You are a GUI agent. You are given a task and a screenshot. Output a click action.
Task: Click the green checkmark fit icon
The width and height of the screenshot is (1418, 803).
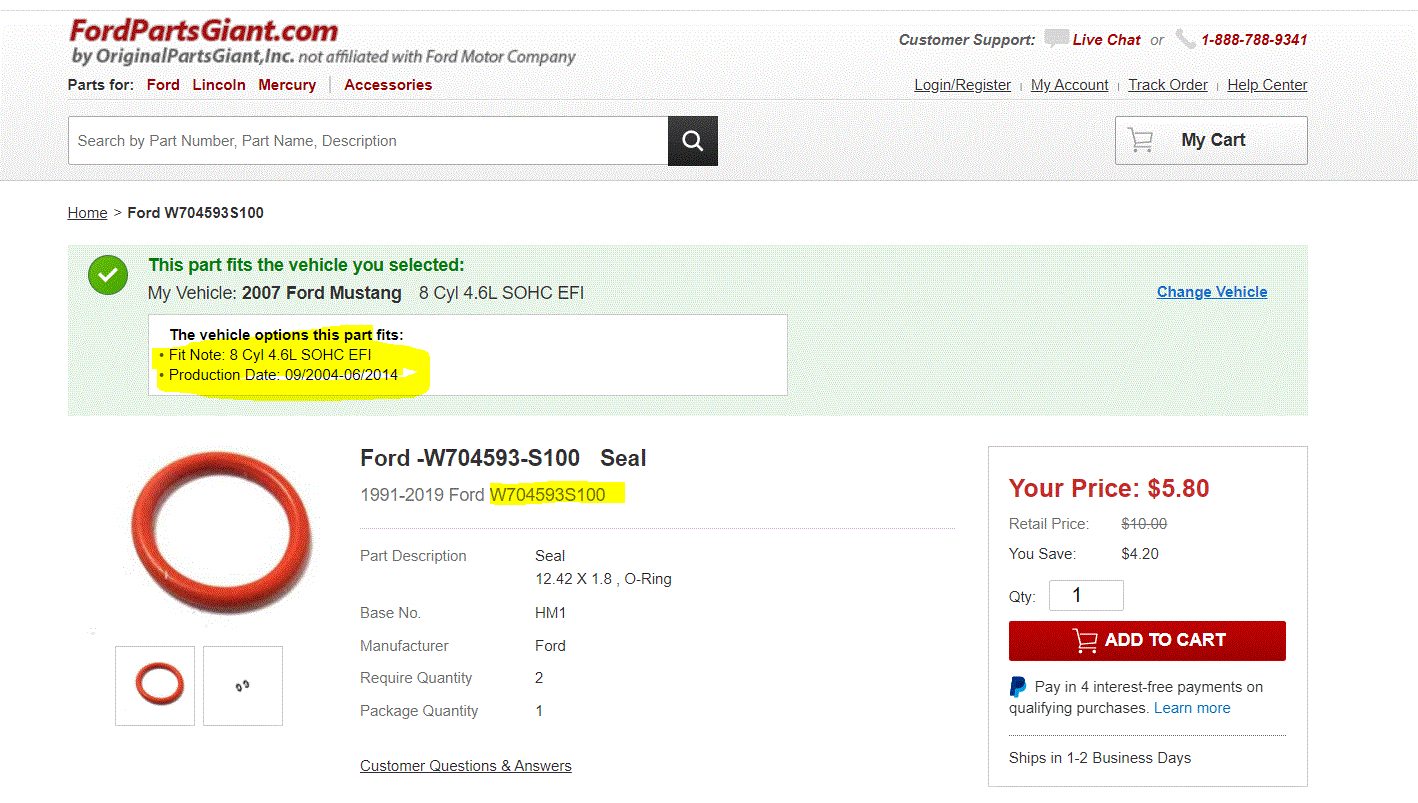(108, 275)
